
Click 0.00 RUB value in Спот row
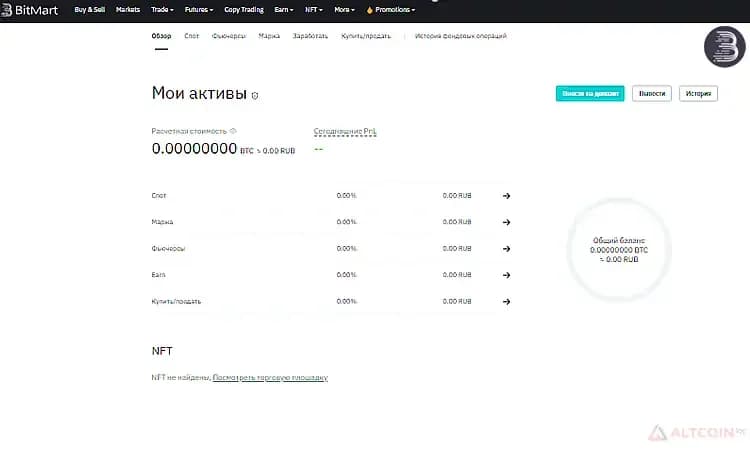click(x=457, y=196)
